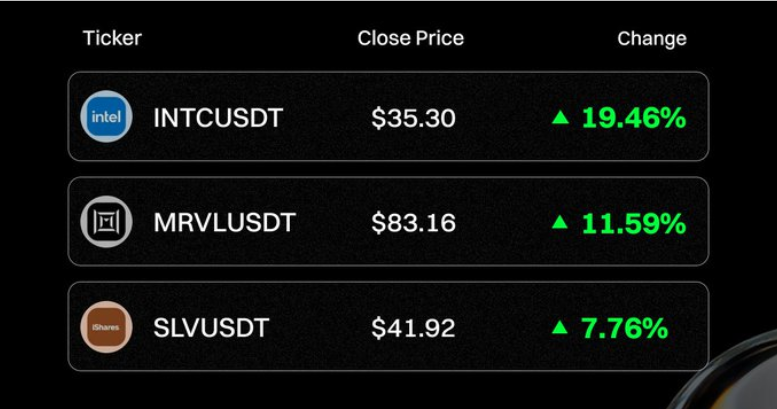Click the Intel logo icon
777x409 pixels.
pyautogui.click(x=106, y=117)
